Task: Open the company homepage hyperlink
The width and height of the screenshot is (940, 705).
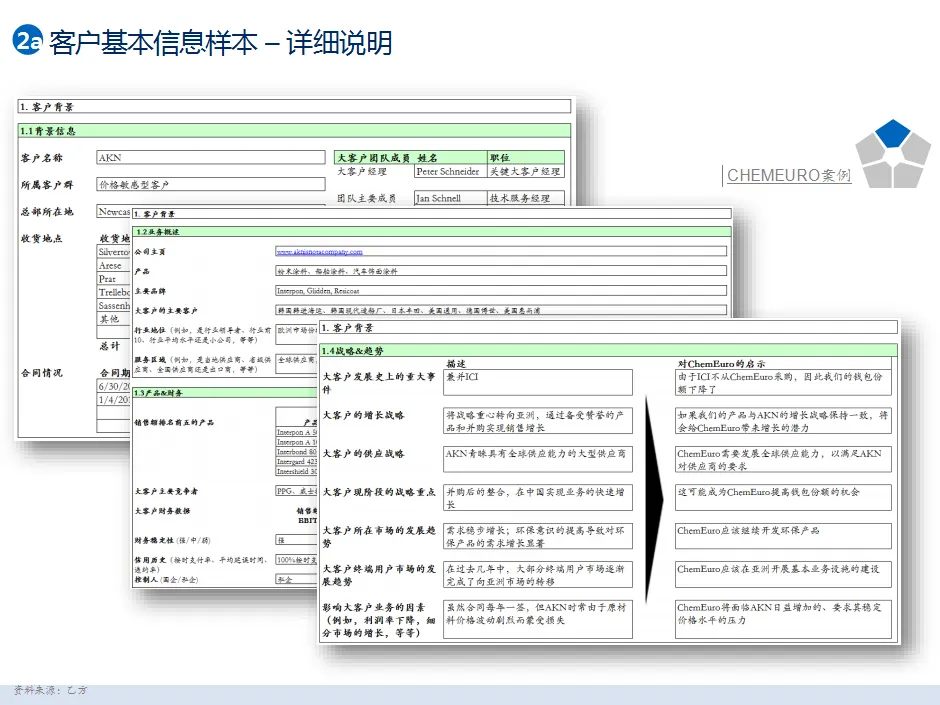Action: (x=320, y=252)
